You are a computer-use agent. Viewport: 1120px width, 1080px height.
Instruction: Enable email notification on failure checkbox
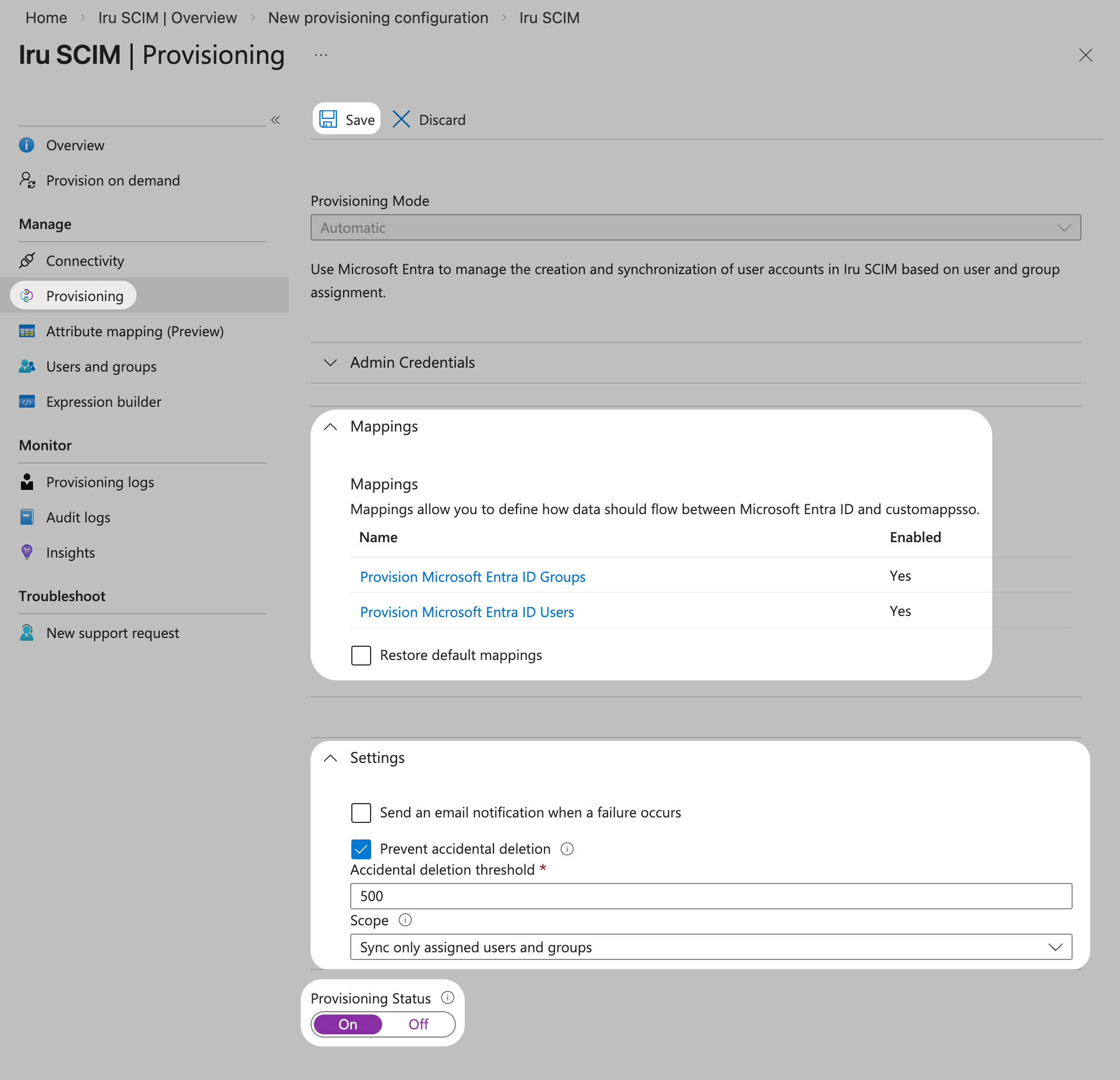(361, 812)
